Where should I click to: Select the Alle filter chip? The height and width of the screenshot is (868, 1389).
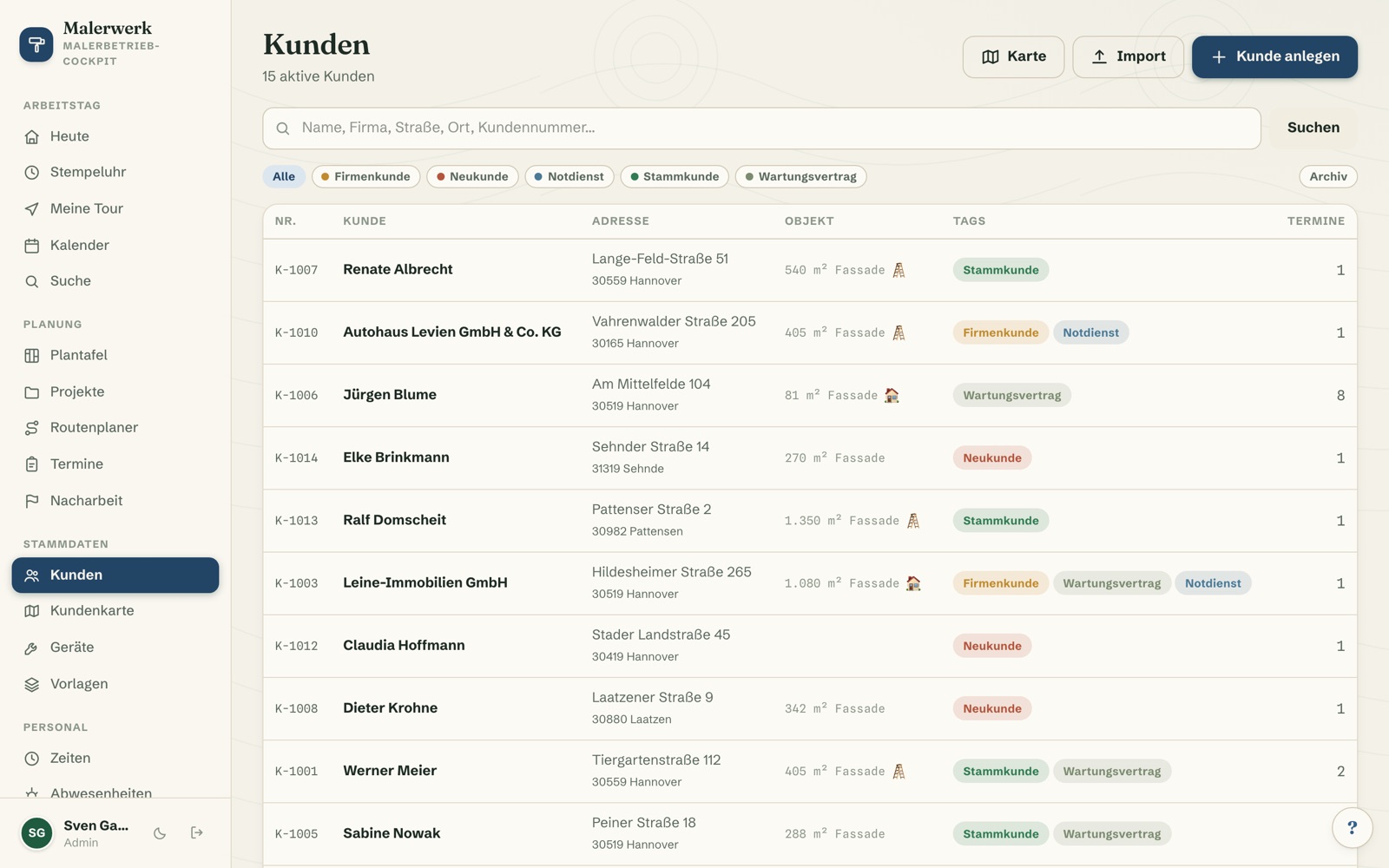coord(284,176)
